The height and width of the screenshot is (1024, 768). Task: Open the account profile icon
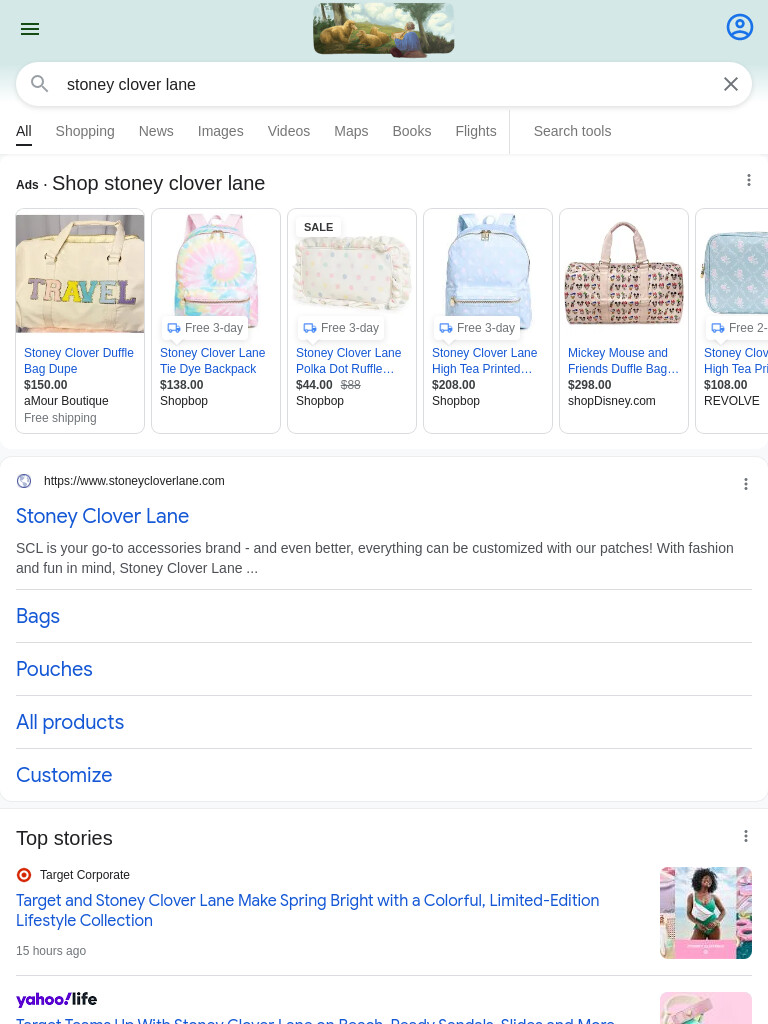pos(739,27)
